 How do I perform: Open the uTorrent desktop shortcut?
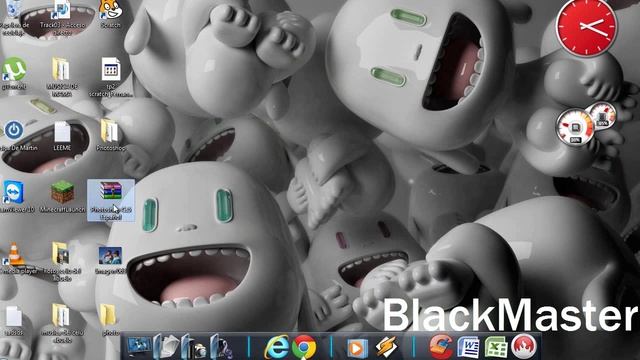click(x=14, y=69)
